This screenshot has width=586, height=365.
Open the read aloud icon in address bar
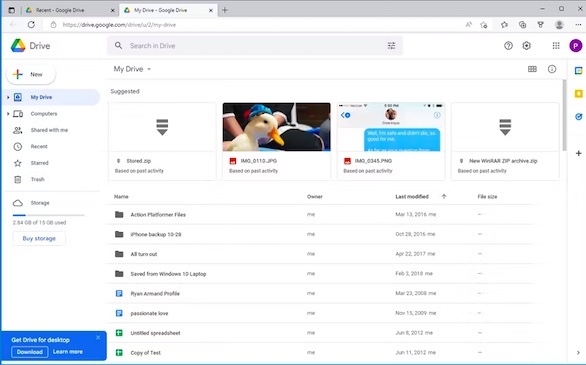(x=468, y=25)
